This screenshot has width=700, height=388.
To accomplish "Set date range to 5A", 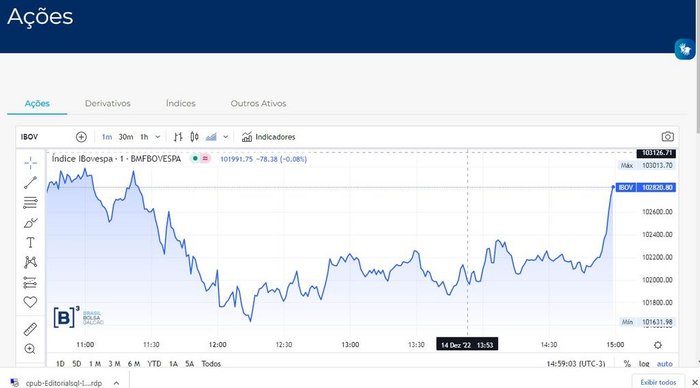I will (x=190, y=364).
